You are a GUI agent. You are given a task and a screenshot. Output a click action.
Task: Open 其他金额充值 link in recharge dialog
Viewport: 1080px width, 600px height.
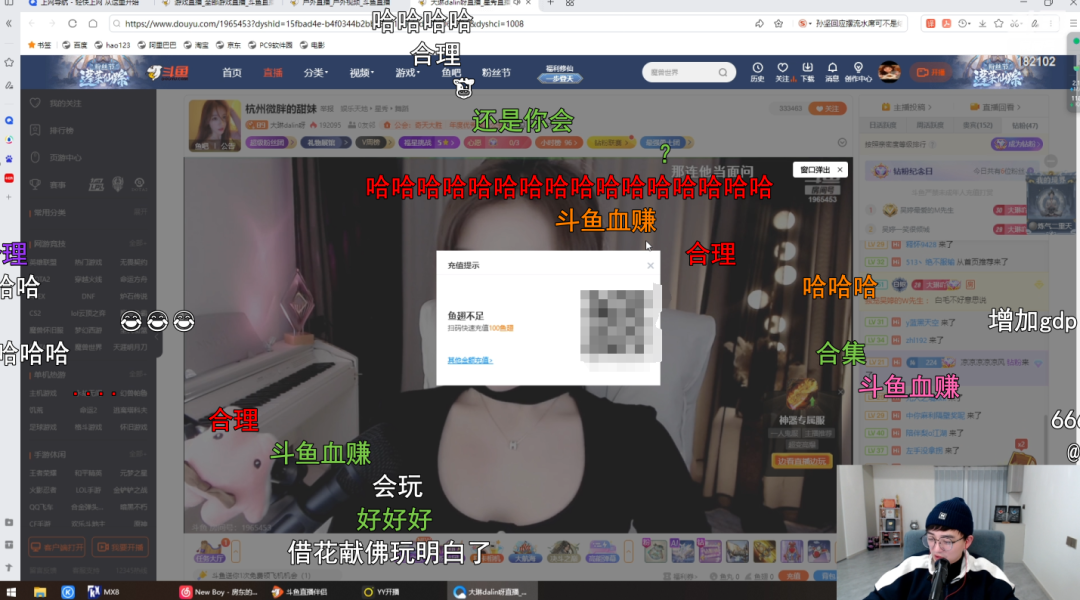click(470, 360)
